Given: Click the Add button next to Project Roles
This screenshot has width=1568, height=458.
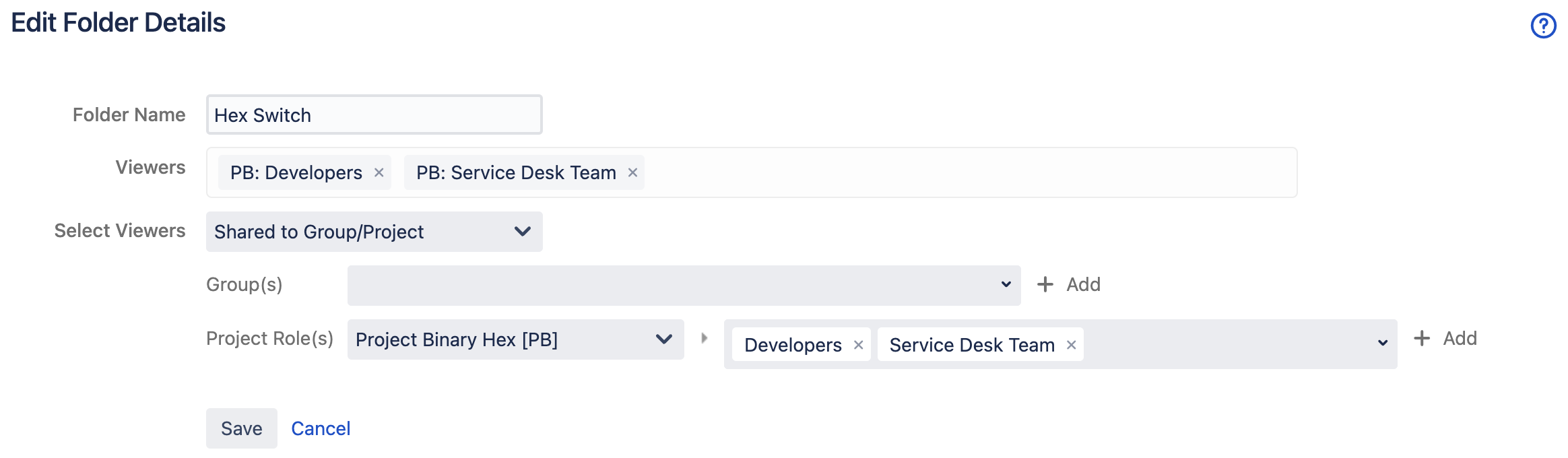Looking at the screenshot, I should [x=1445, y=339].
